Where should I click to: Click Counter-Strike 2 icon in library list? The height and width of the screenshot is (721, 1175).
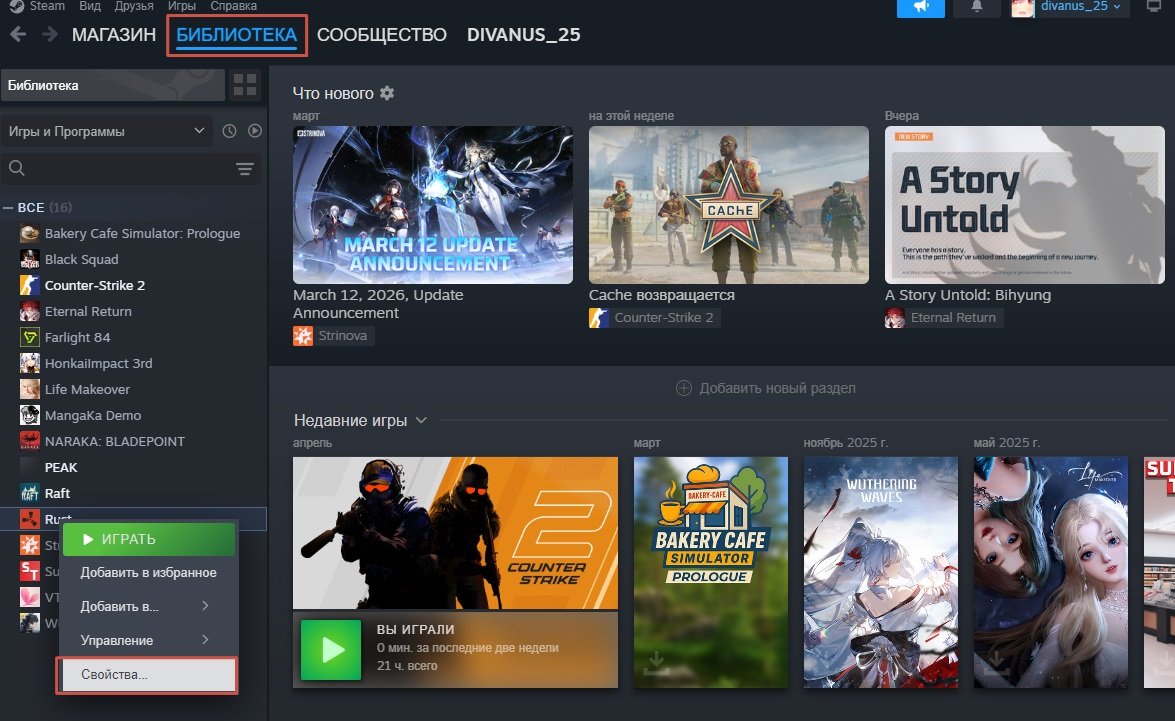tap(29, 286)
